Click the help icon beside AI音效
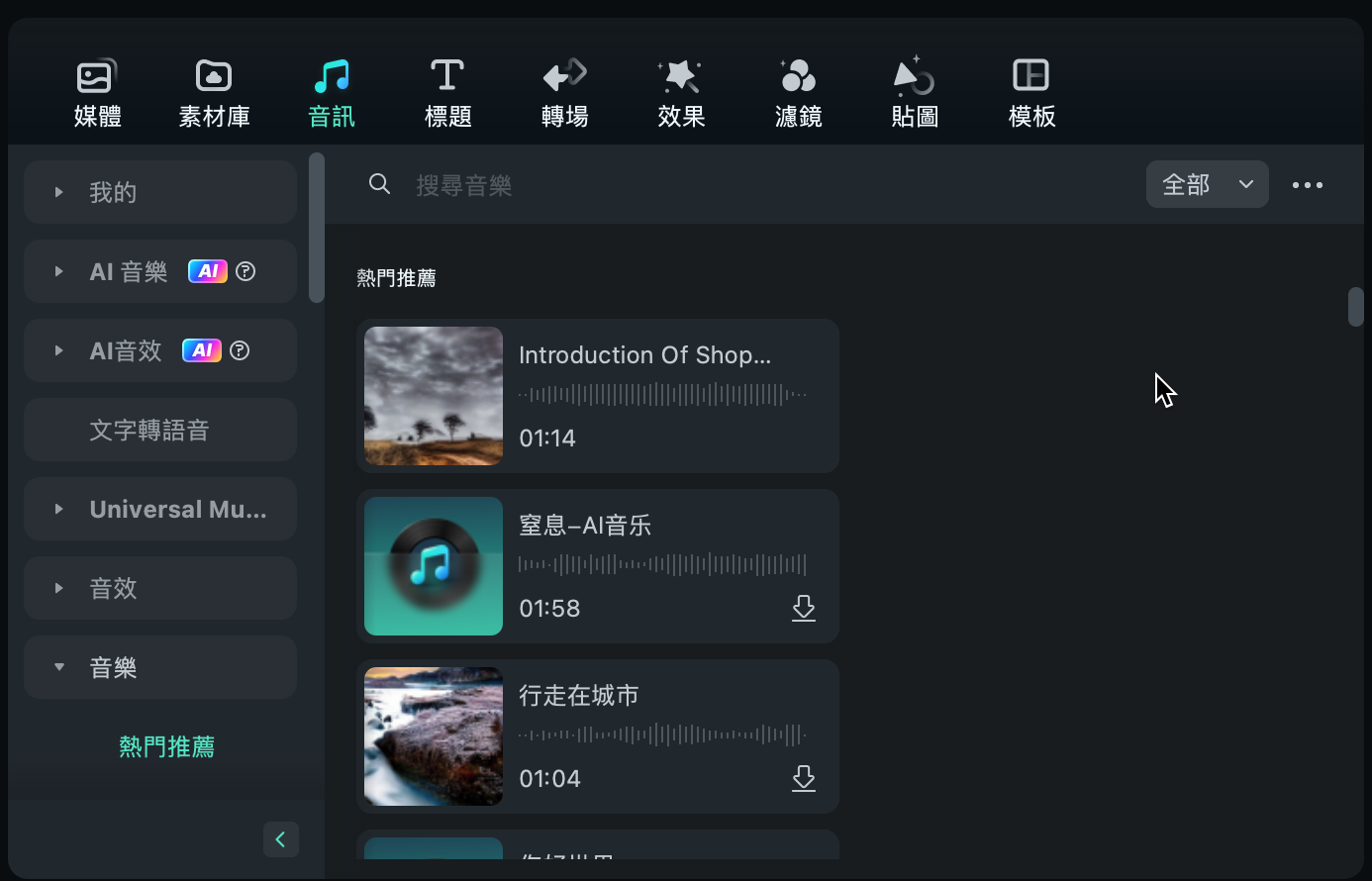Screen dimensions: 1372x881 [240, 350]
